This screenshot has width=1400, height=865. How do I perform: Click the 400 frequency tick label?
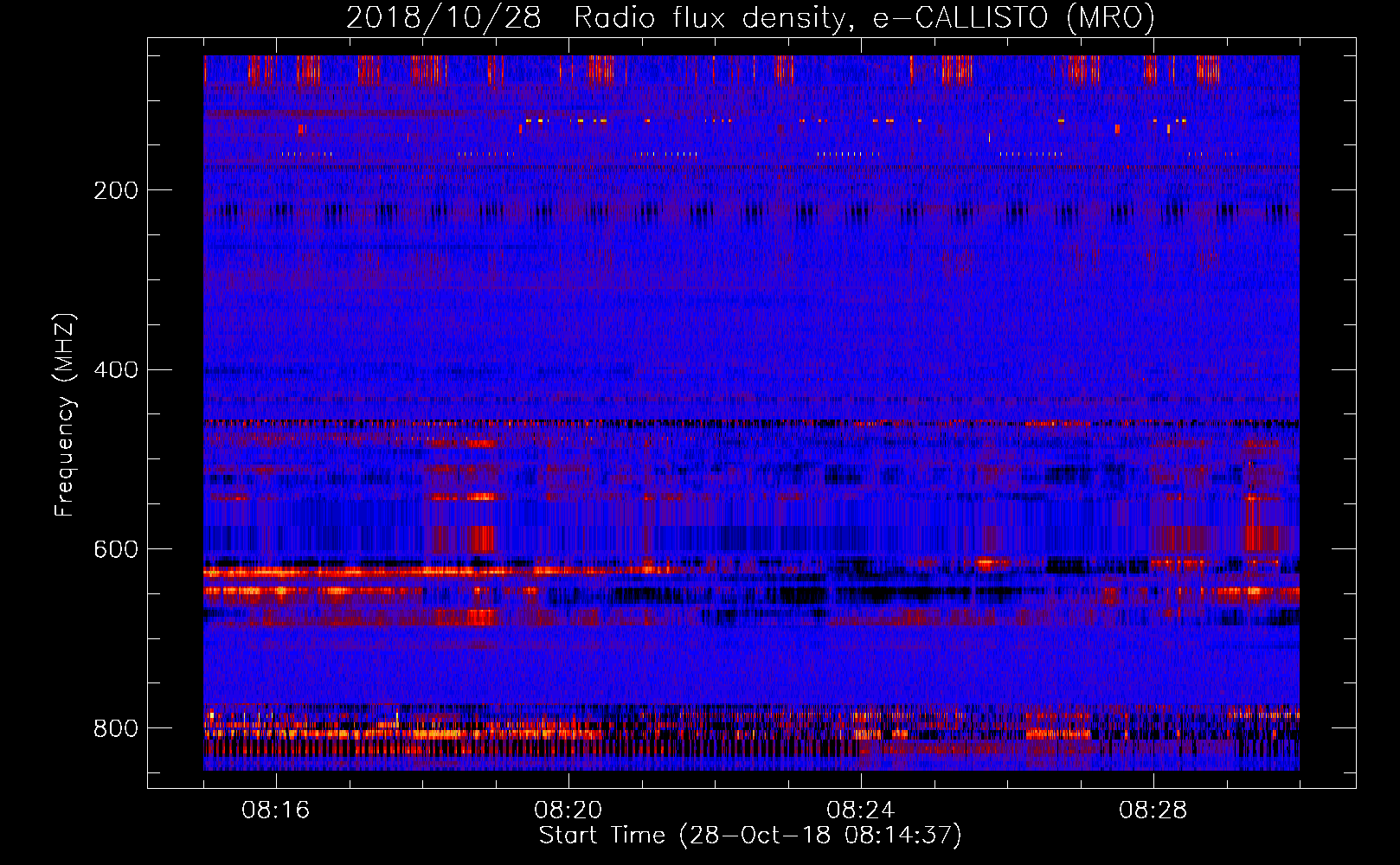click(116, 370)
